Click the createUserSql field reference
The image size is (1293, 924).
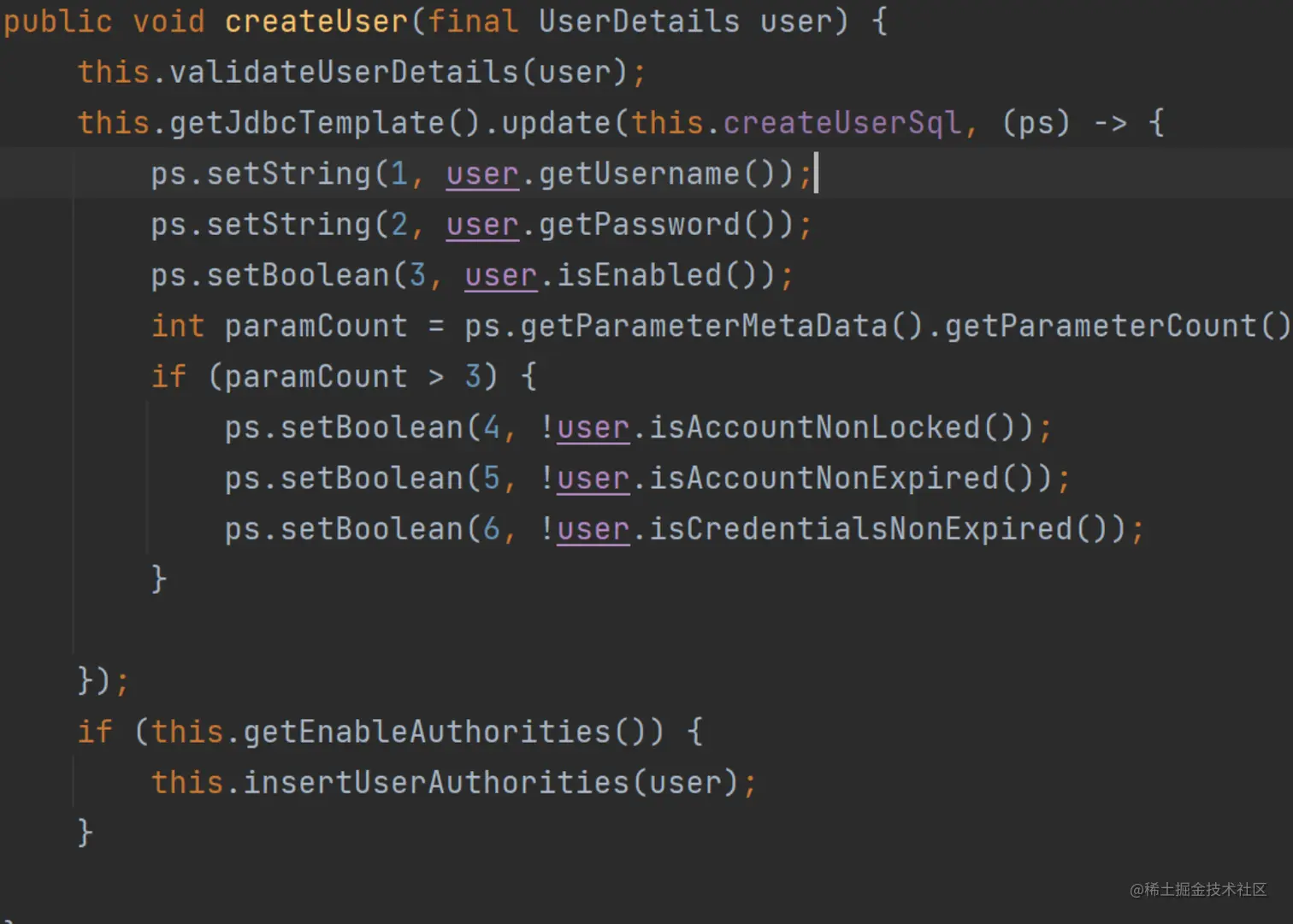pos(842,122)
